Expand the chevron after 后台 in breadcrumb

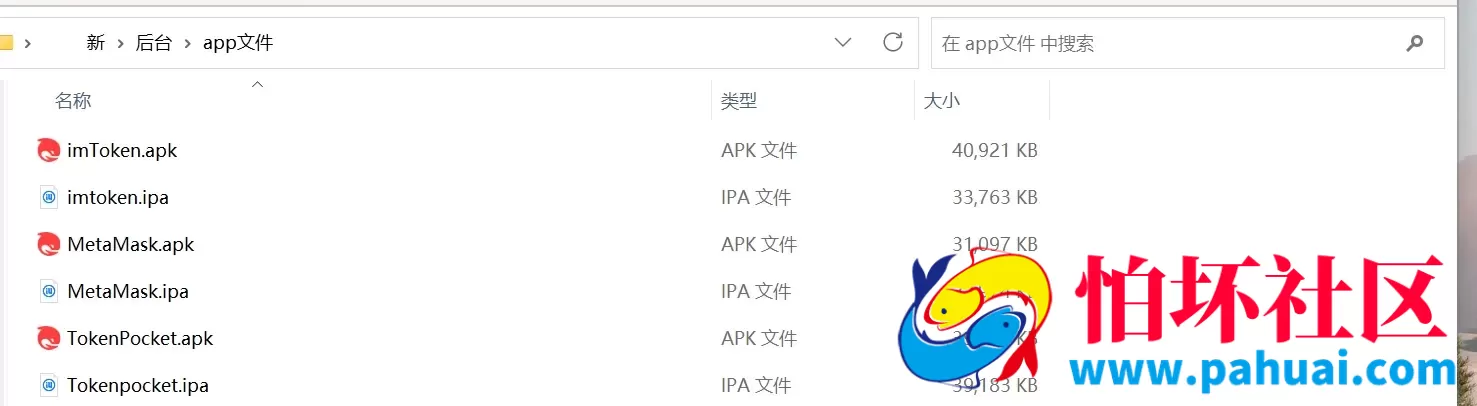(187, 43)
